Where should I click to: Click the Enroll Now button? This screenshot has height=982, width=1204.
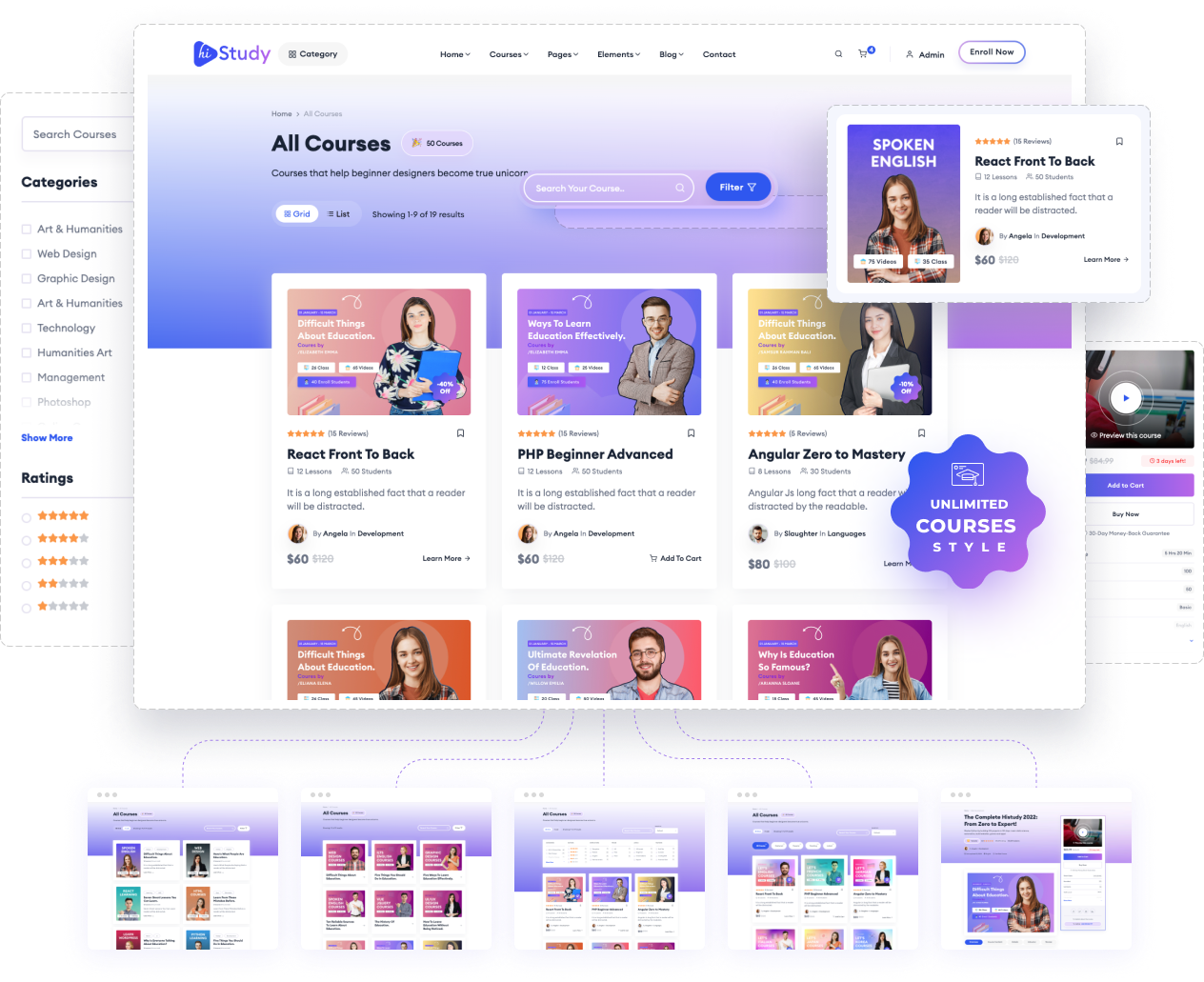pyautogui.click(x=992, y=52)
